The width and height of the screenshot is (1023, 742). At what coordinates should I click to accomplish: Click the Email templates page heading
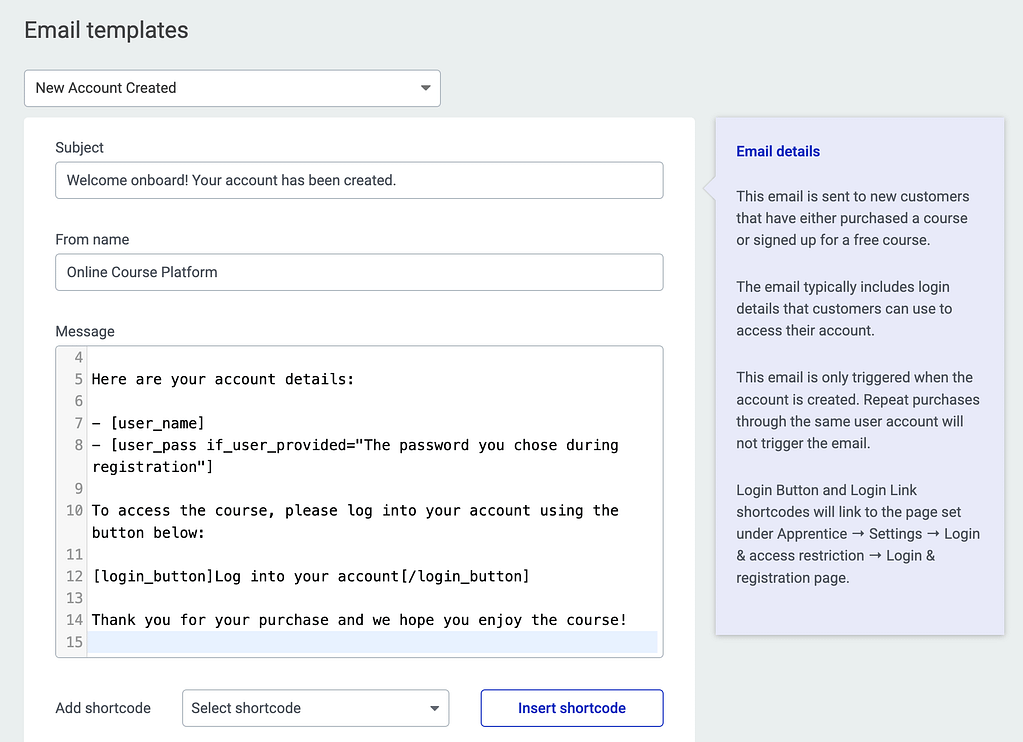click(106, 30)
